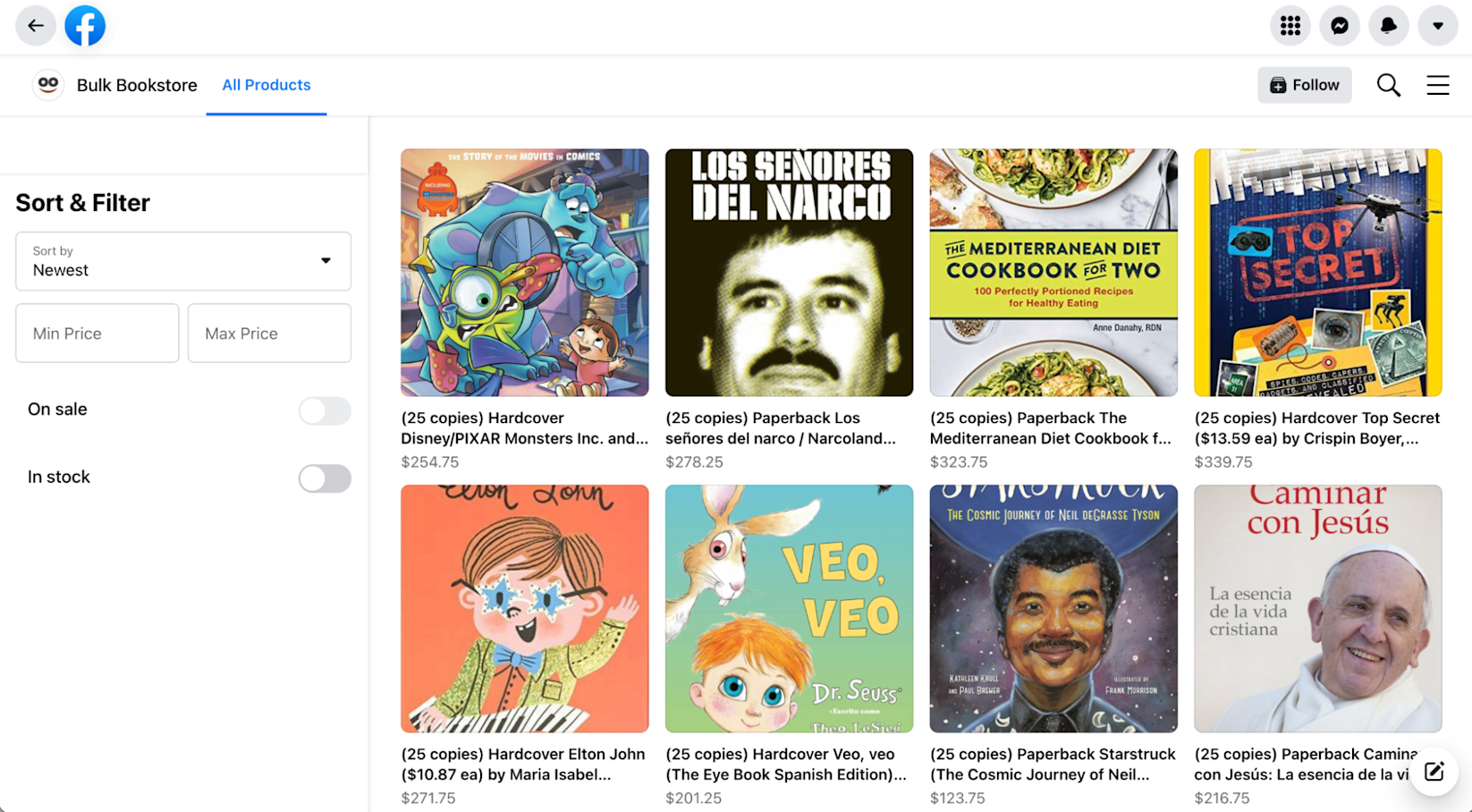Viewport: 1472px width, 812px height.
Task: Enable the On sale toggle
Action: tap(325, 410)
